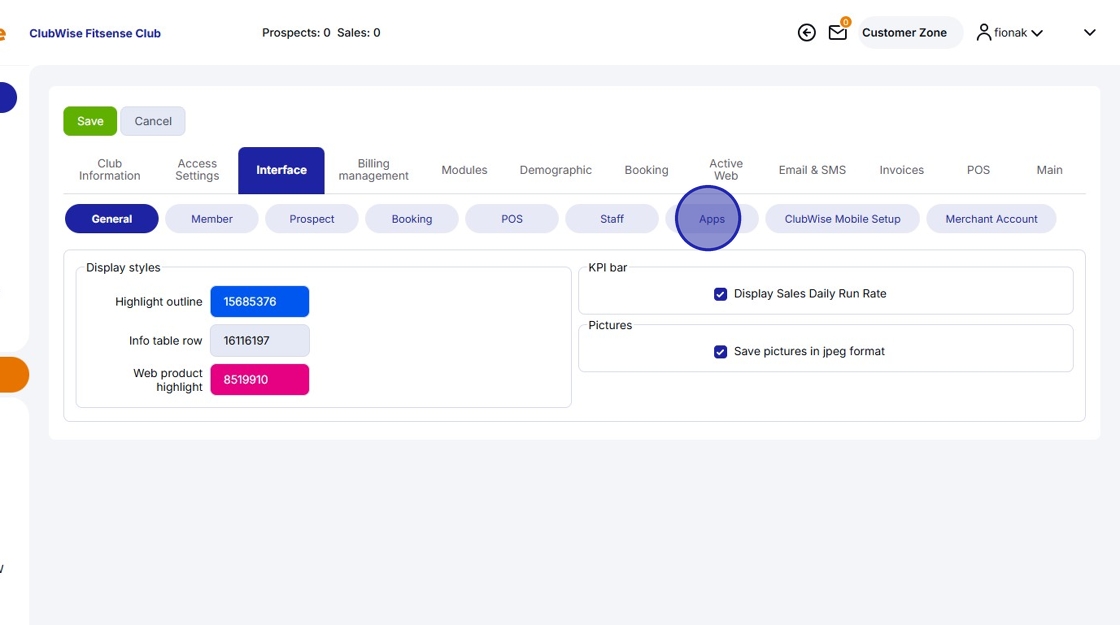Go to the Main tab

pyautogui.click(x=1049, y=170)
